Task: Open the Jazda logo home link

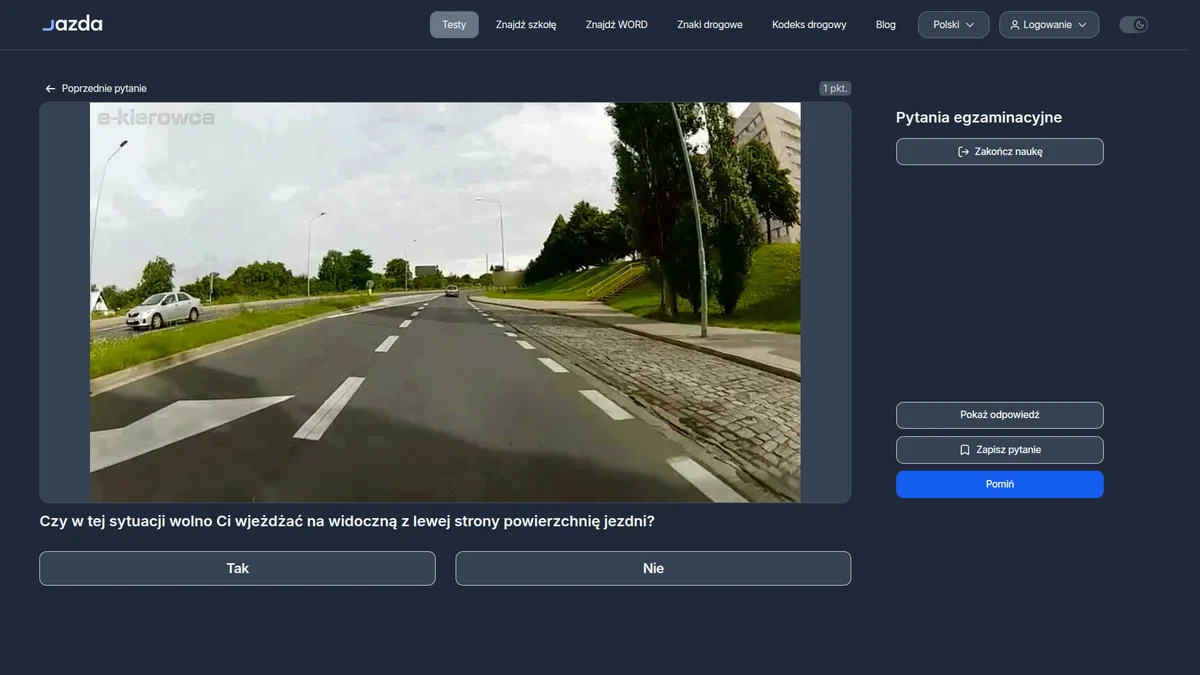Action: point(72,24)
